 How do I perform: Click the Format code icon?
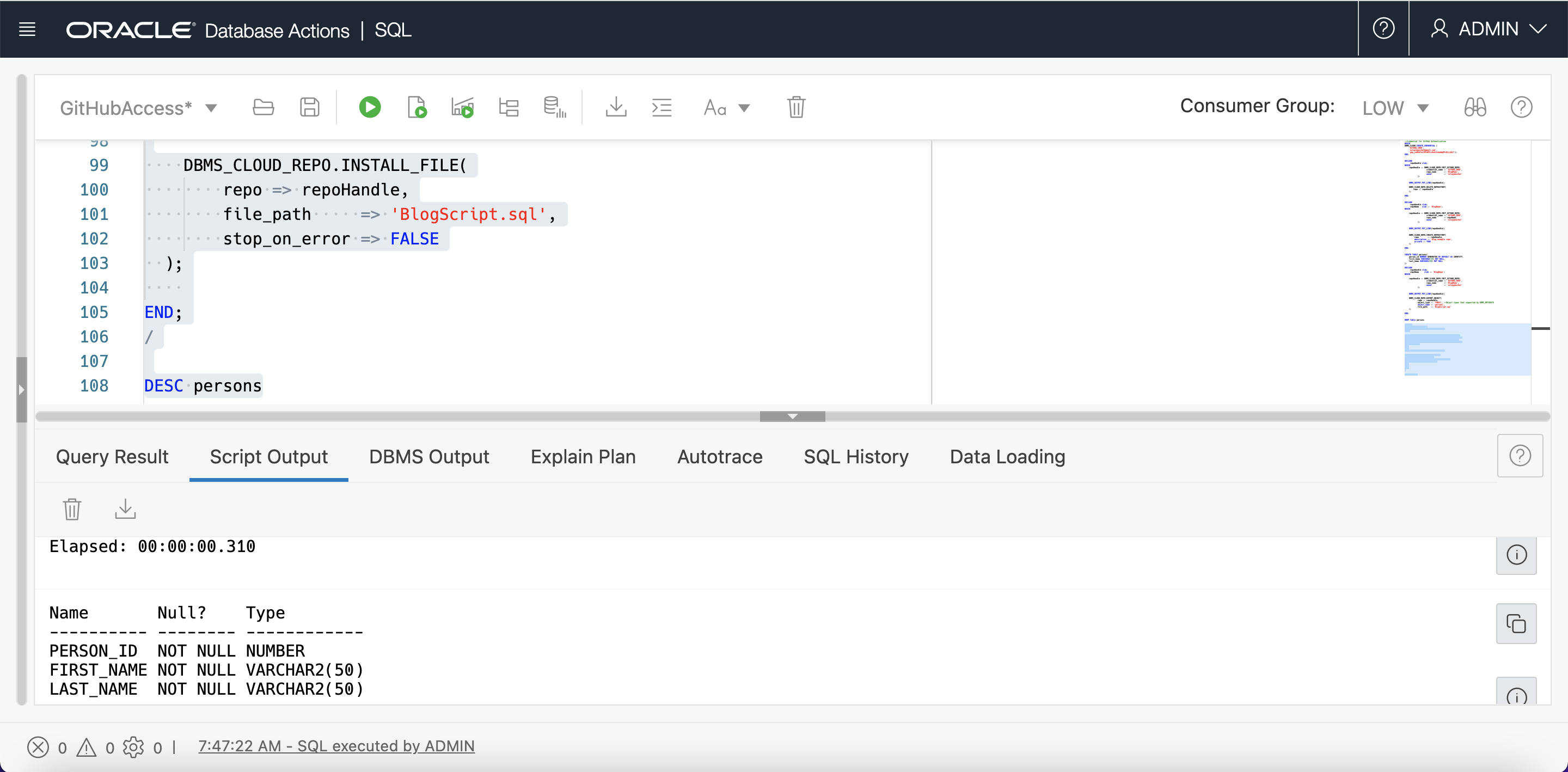661,107
